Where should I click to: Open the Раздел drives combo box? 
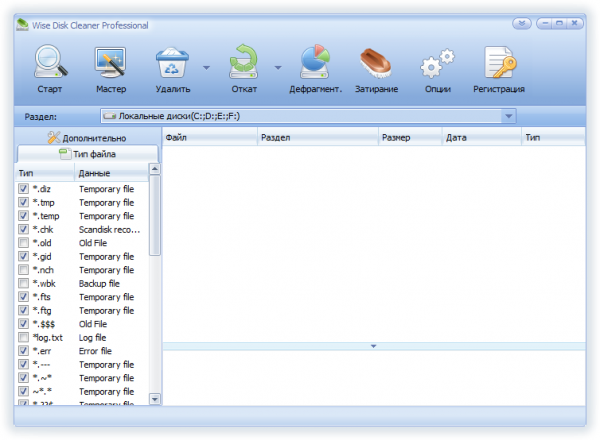coord(308,116)
